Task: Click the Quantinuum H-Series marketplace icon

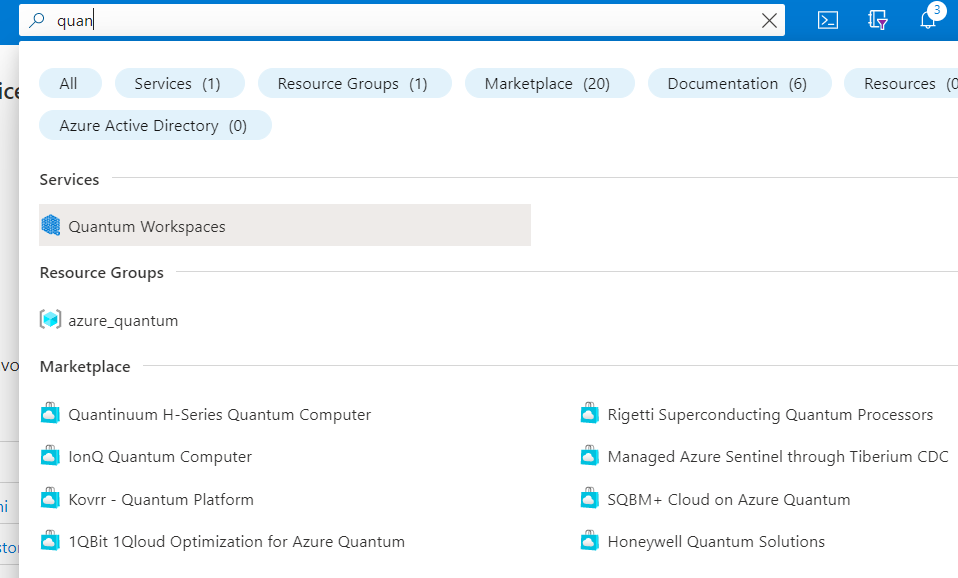Action: pyautogui.click(x=50, y=414)
